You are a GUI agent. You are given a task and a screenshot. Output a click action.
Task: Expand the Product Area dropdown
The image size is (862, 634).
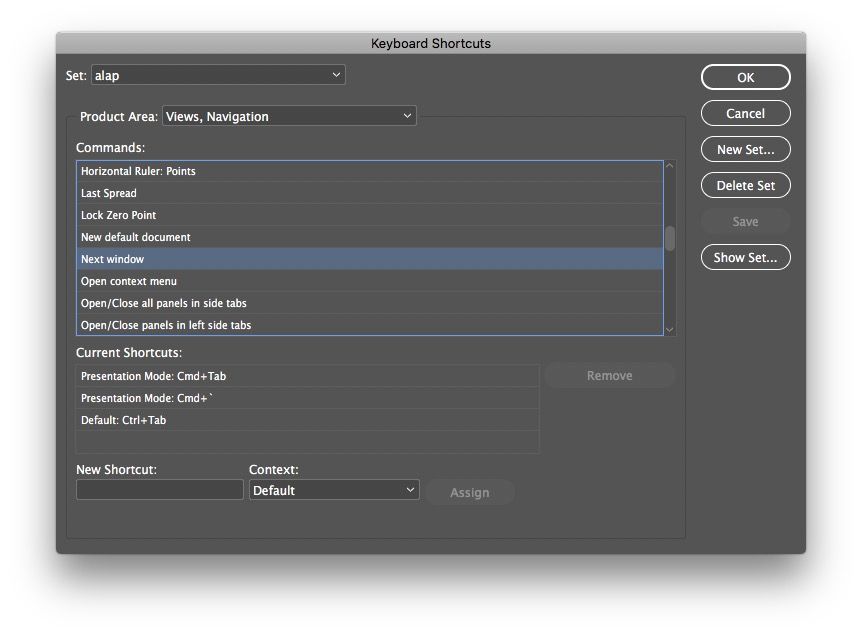coord(289,116)
